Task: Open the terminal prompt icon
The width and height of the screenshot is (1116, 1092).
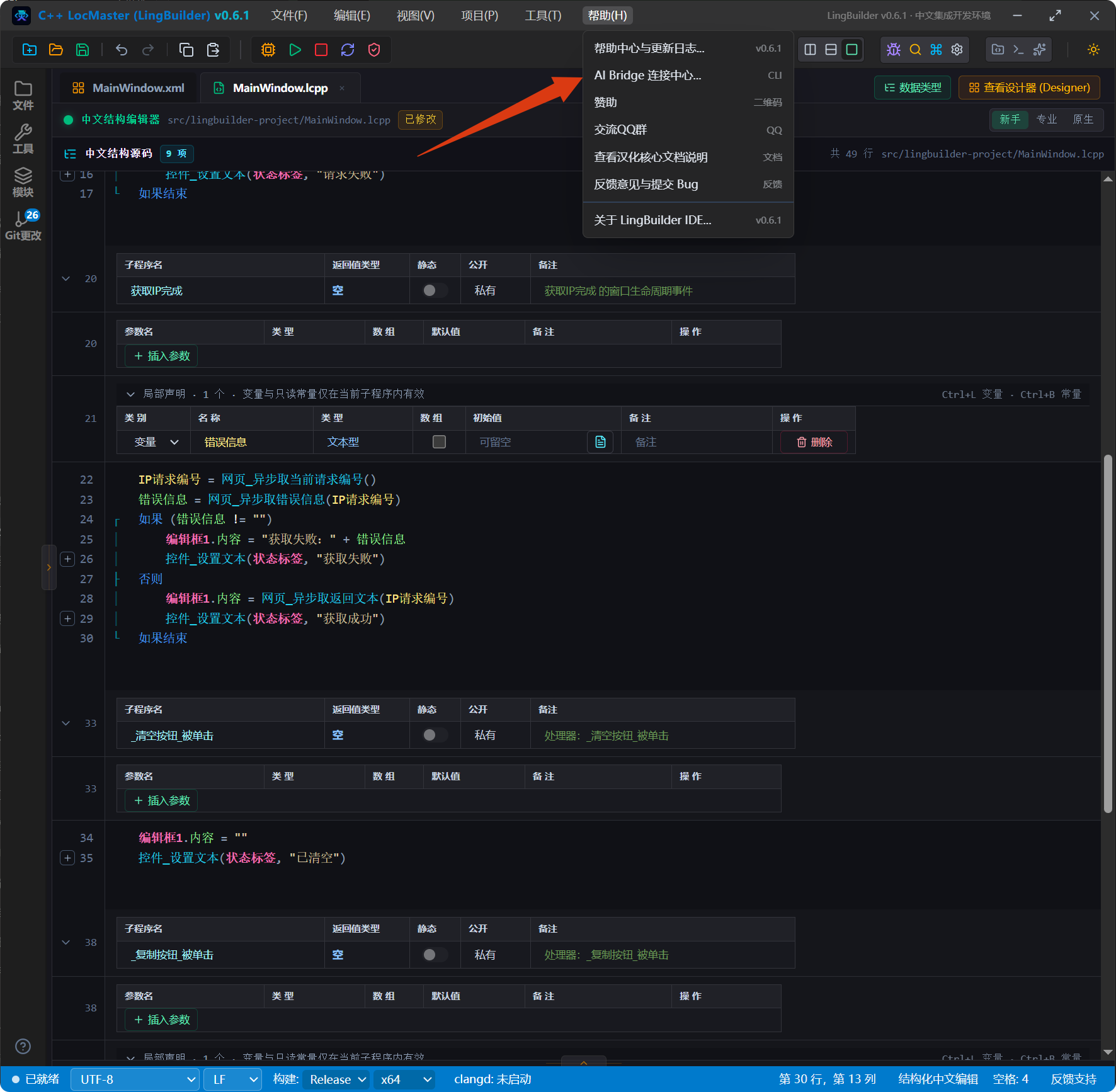Action: click(1018, 50)
